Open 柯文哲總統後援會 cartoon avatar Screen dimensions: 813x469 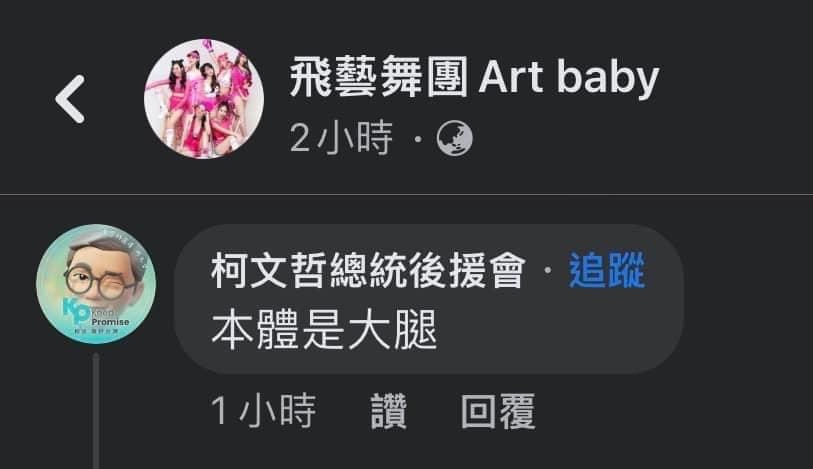(96, 284)
